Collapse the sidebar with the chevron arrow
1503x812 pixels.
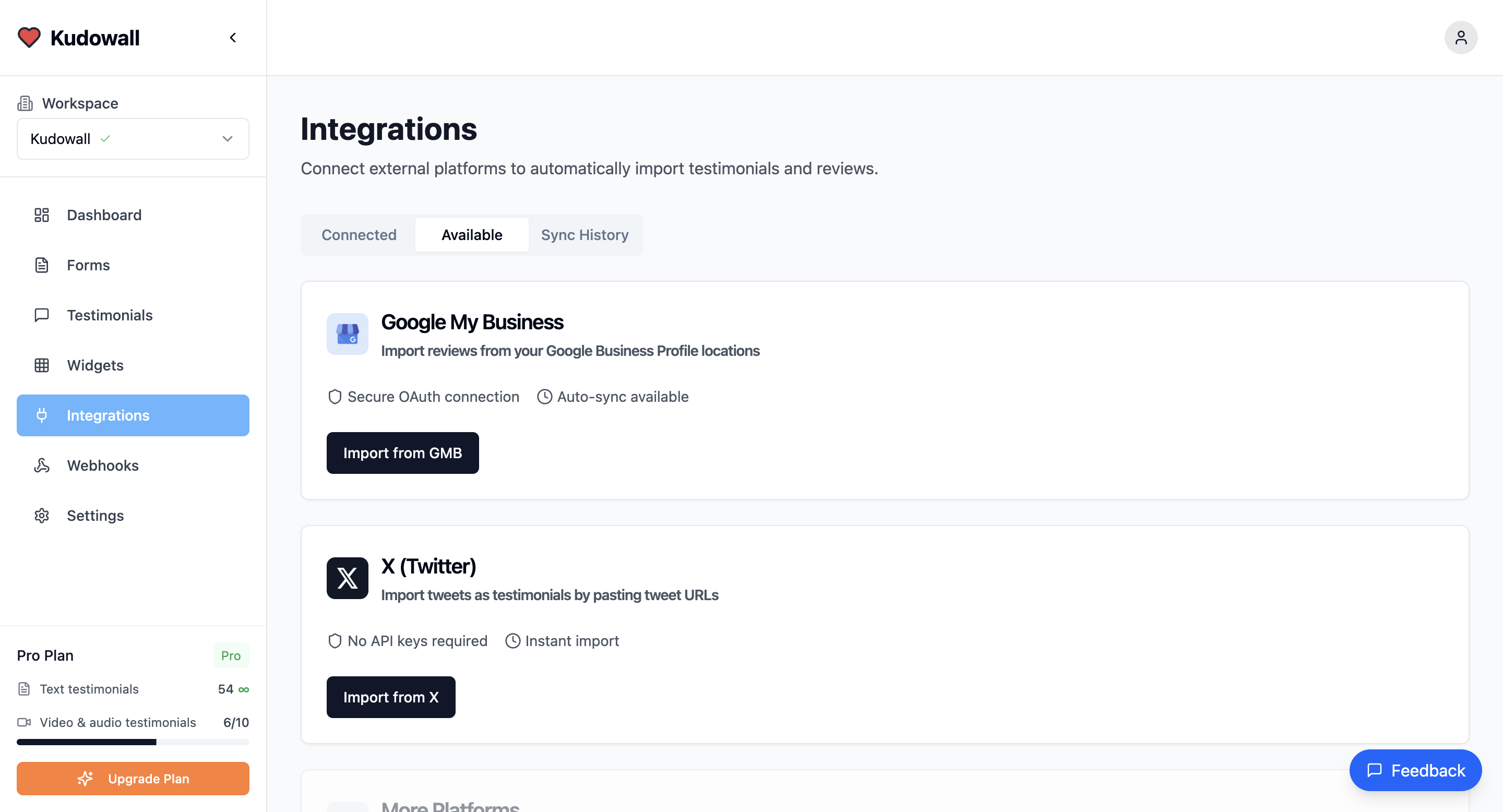pyautogui.click(x=233, y=38)
